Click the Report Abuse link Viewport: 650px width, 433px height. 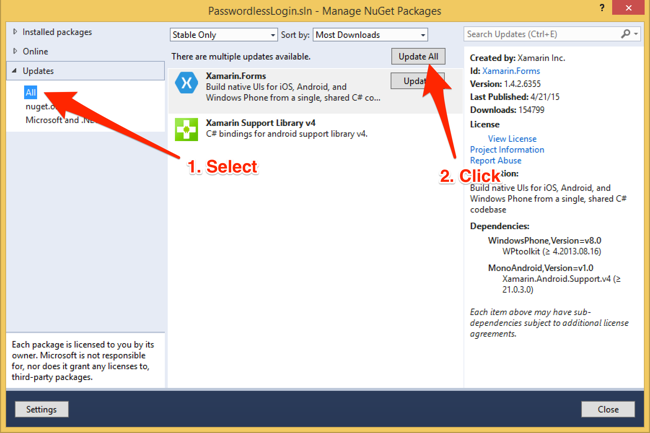495,161
